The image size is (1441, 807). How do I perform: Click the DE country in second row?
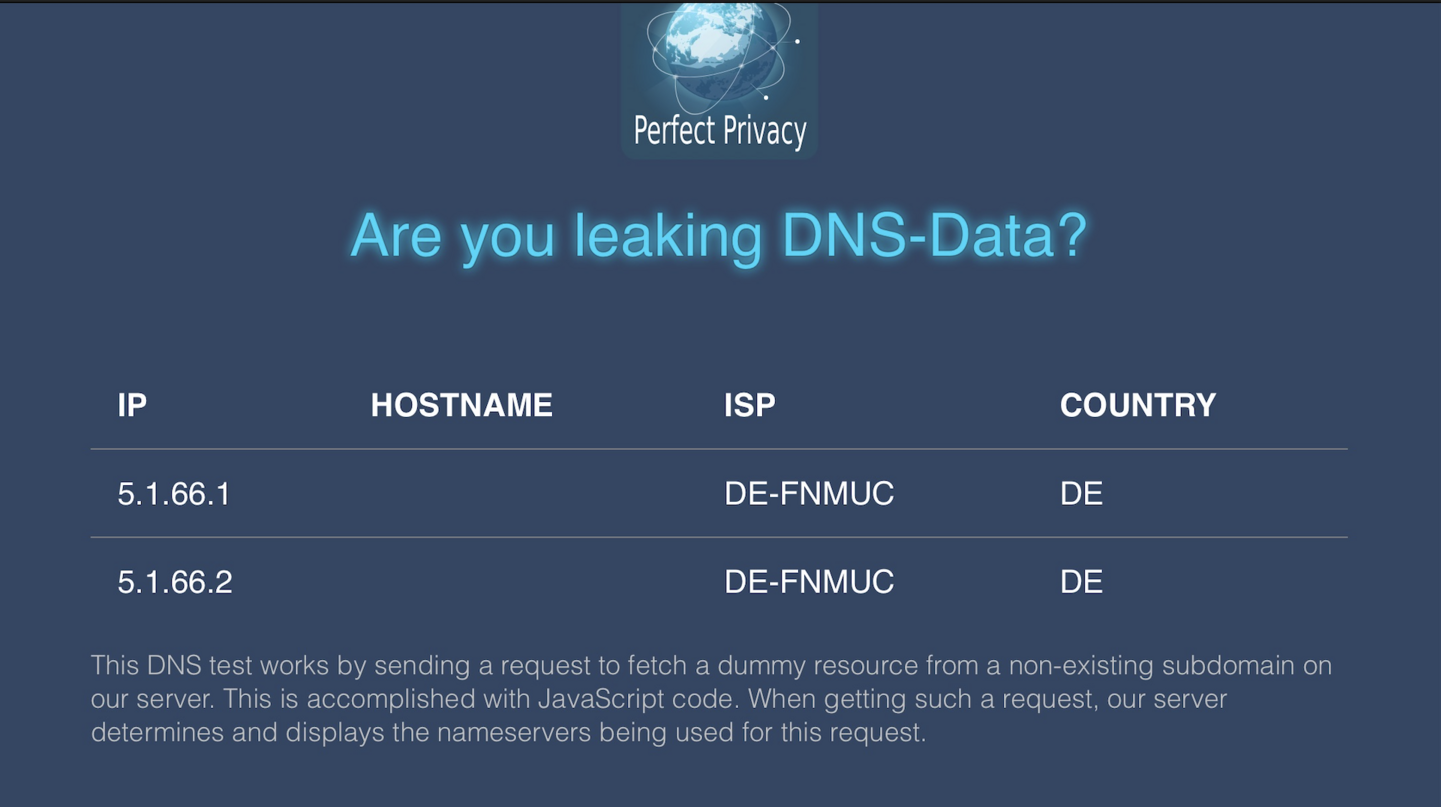pos(1081,582)
